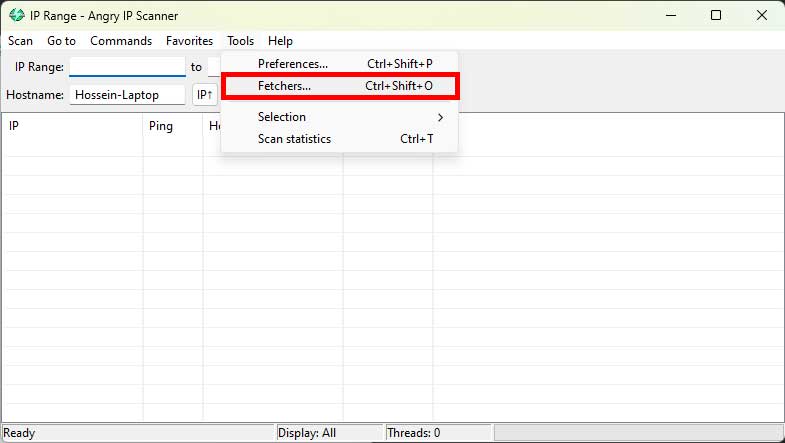Image resolution: width=785 pixels, height=443 pixels.
Task: Choose Preferences... from the Tools menu
Action: (x=339, y=64)
